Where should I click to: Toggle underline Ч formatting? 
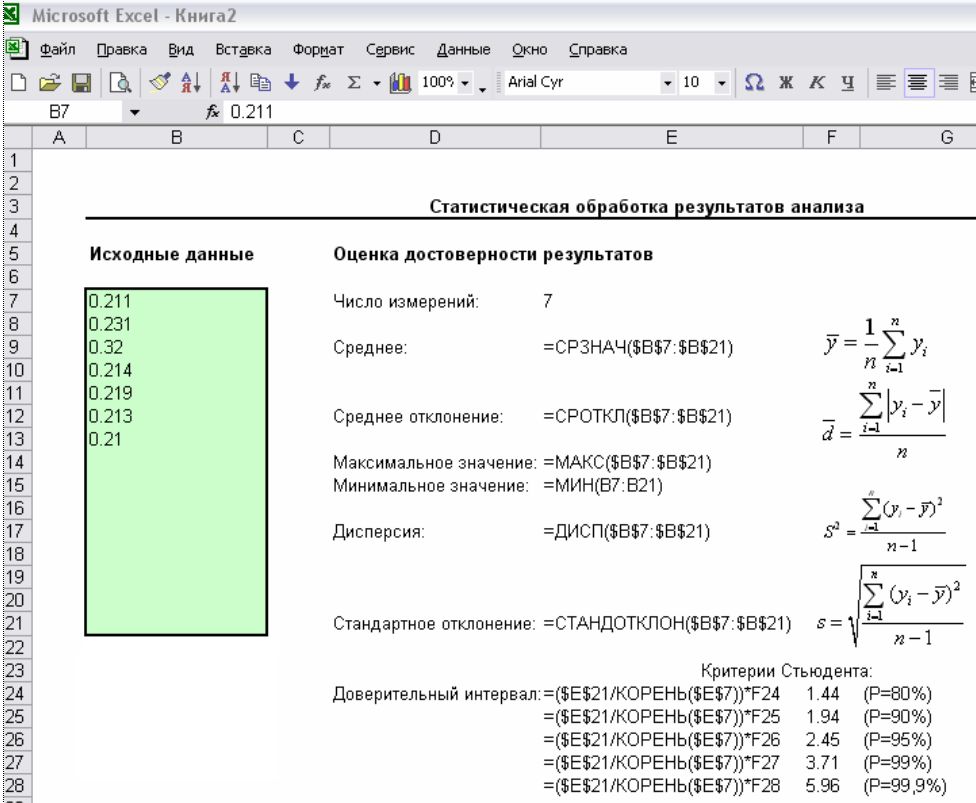pyautogui.click(x=848, y=82)
